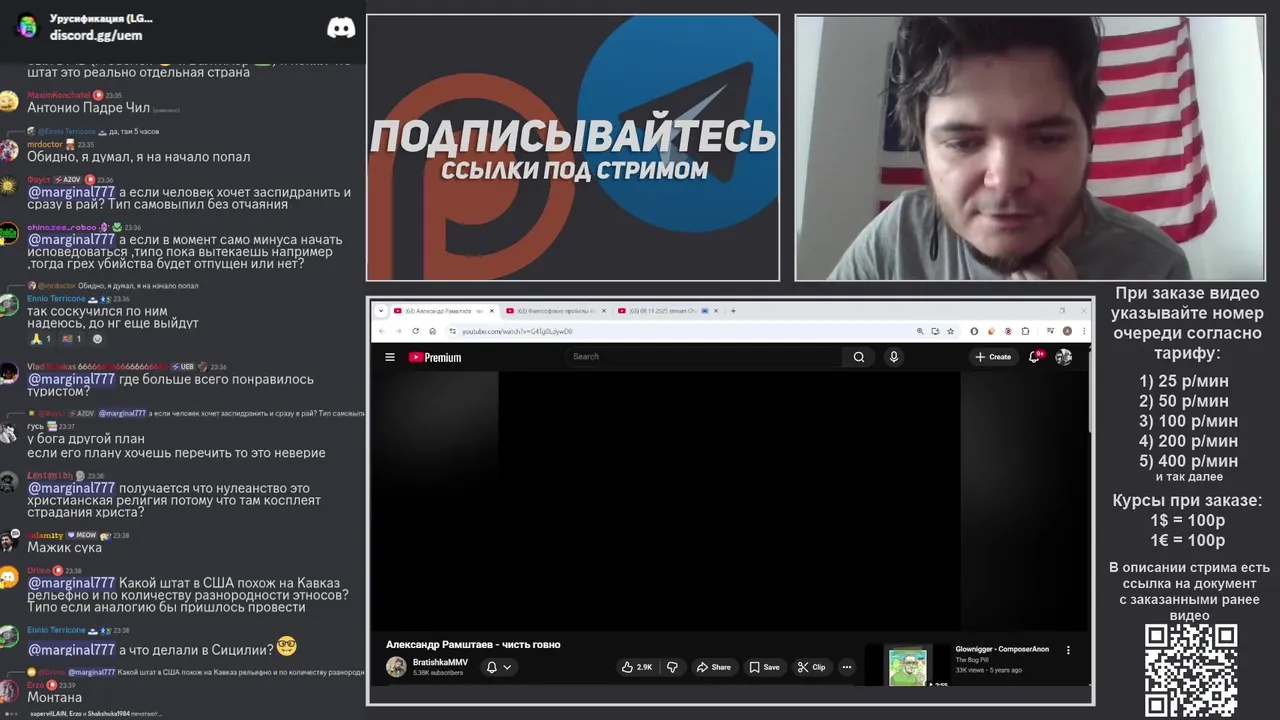The image size is (1280, 720).
Task: Click the Share button
Action: click(x=714, y=667)
